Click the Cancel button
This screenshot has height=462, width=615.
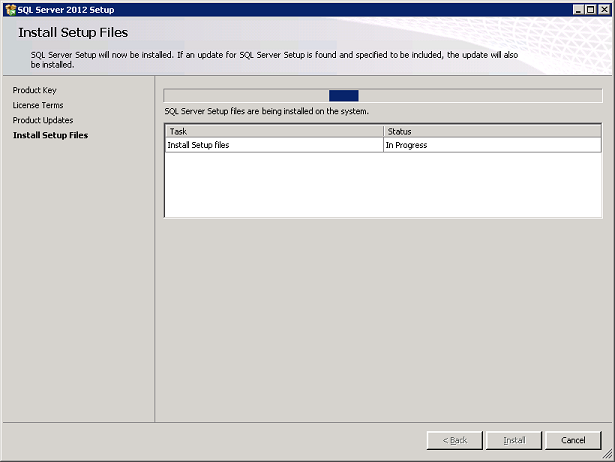[573, 440]
